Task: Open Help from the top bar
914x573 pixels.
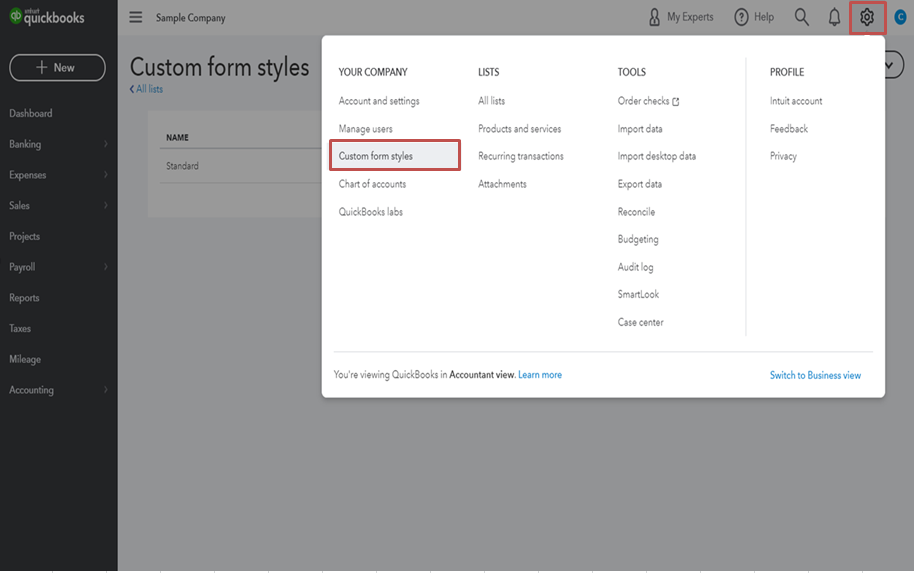Action: click(x=754, y=17)
